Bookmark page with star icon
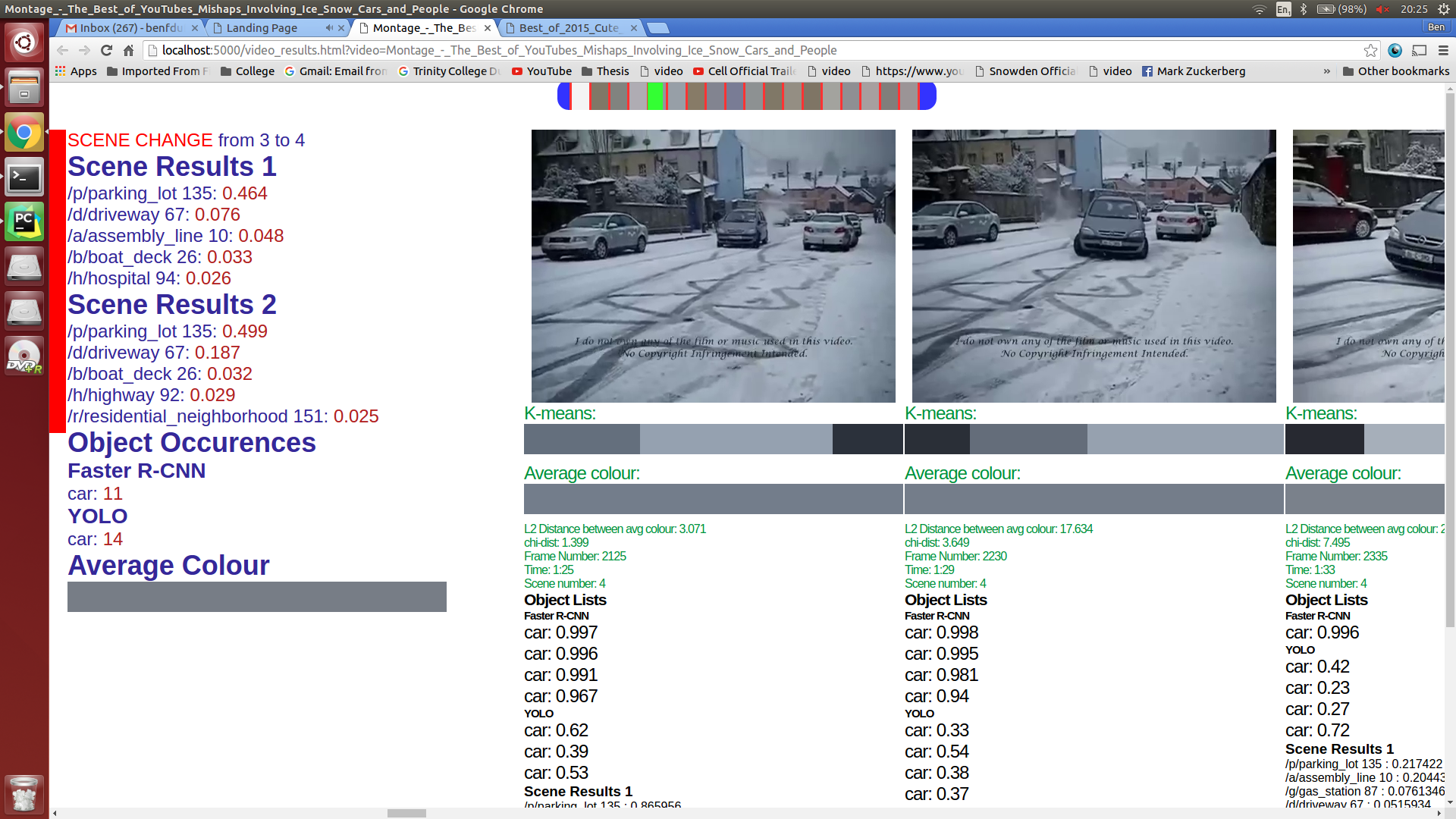The width and height of the screenshot is (1456, 819). 1370,50
